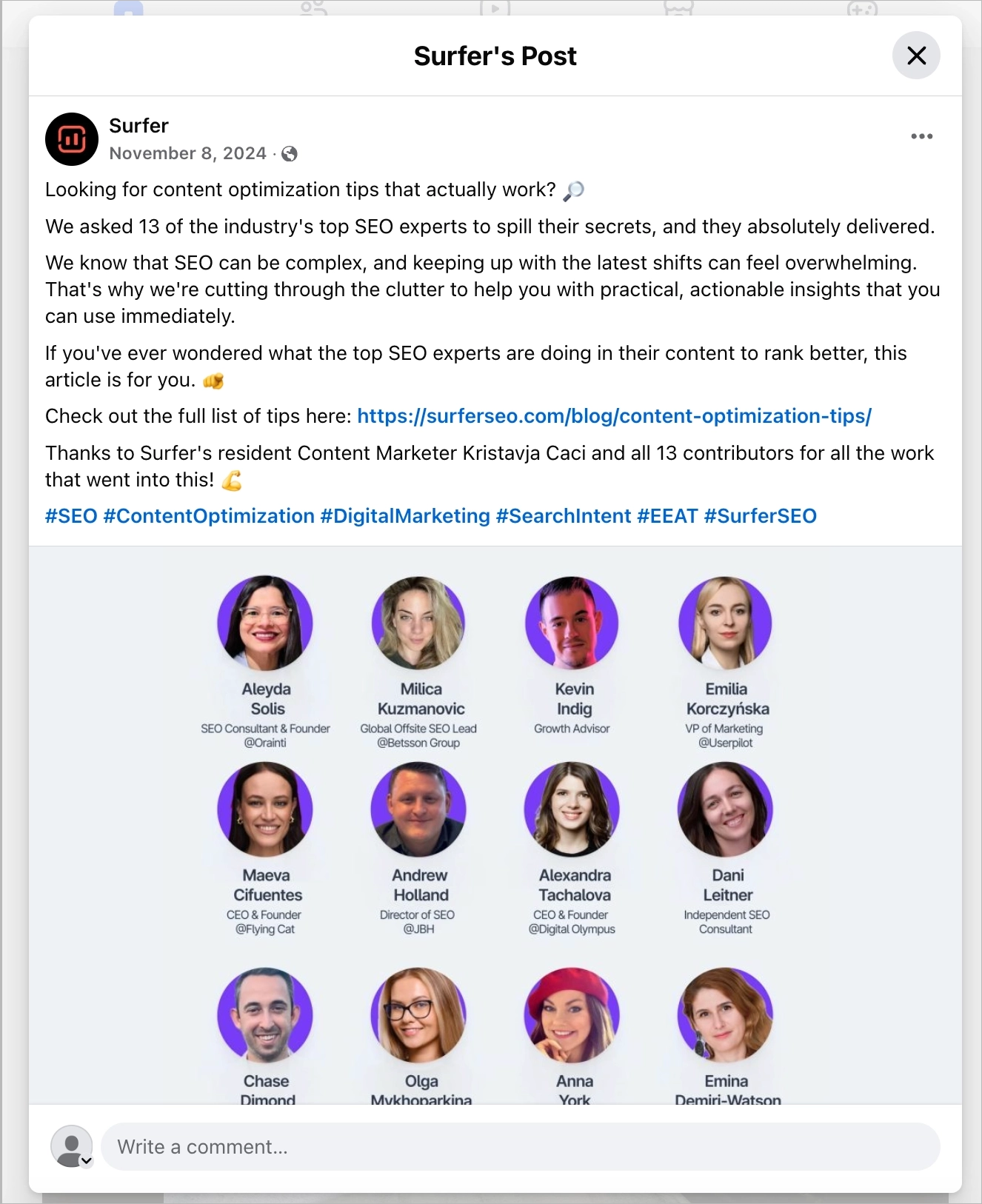Open the options menu on Surfer's post
The height and width of the screenshot is (1204, 982).
pos(921,136)
